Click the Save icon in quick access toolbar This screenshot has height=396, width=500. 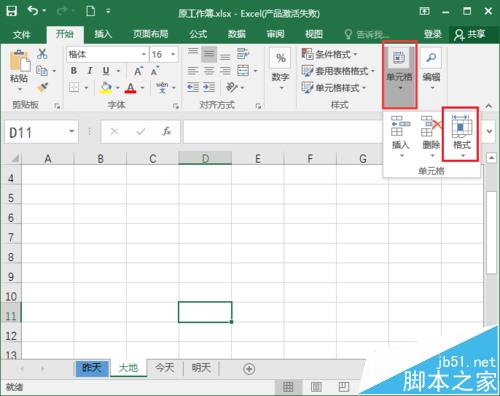point(11,11)
